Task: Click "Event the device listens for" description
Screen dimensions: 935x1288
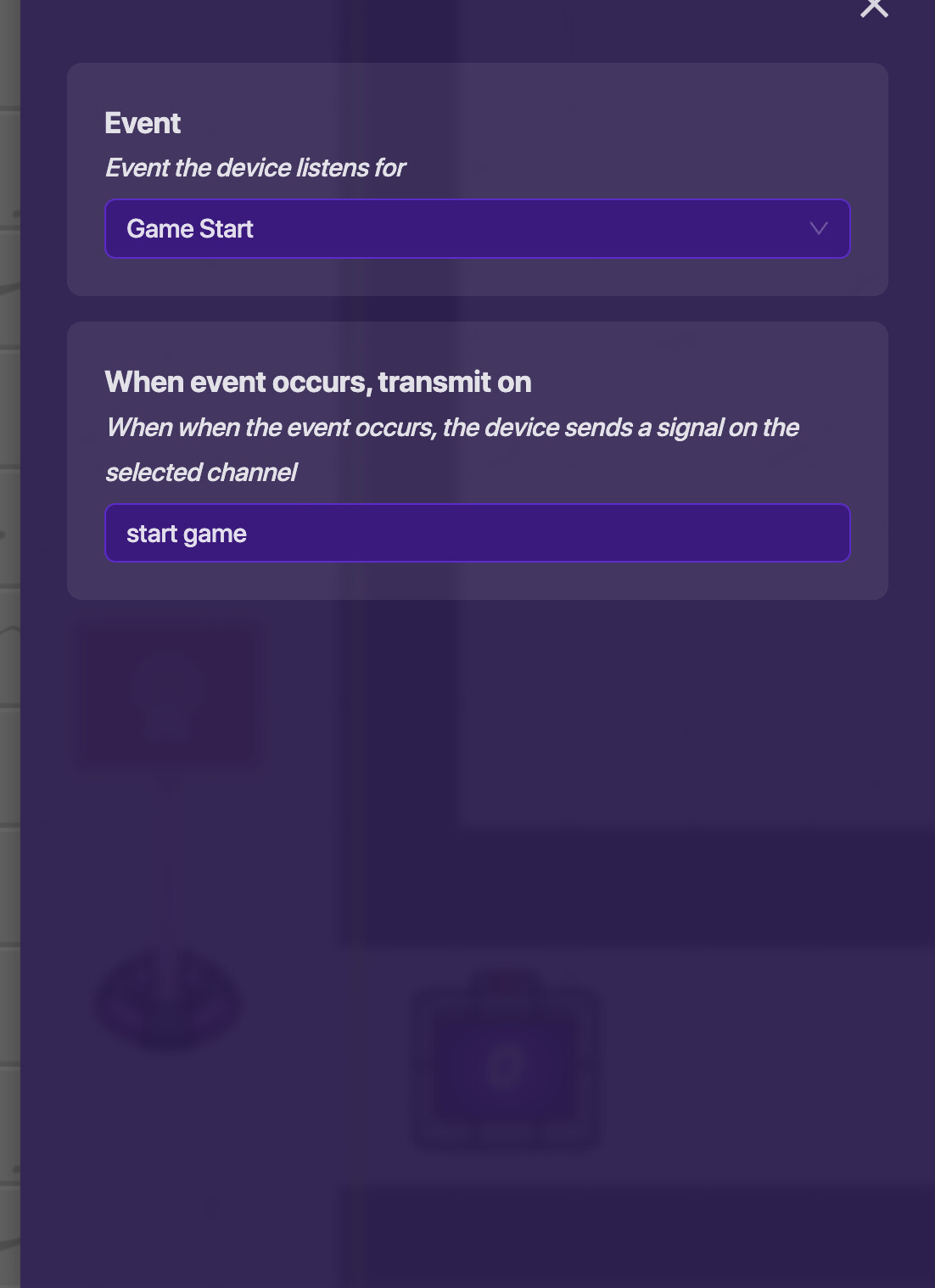Action: click(255, 168)
